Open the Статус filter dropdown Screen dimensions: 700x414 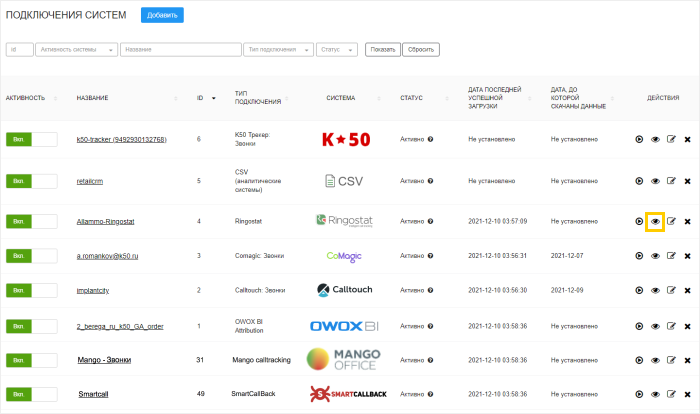(337, 49)
